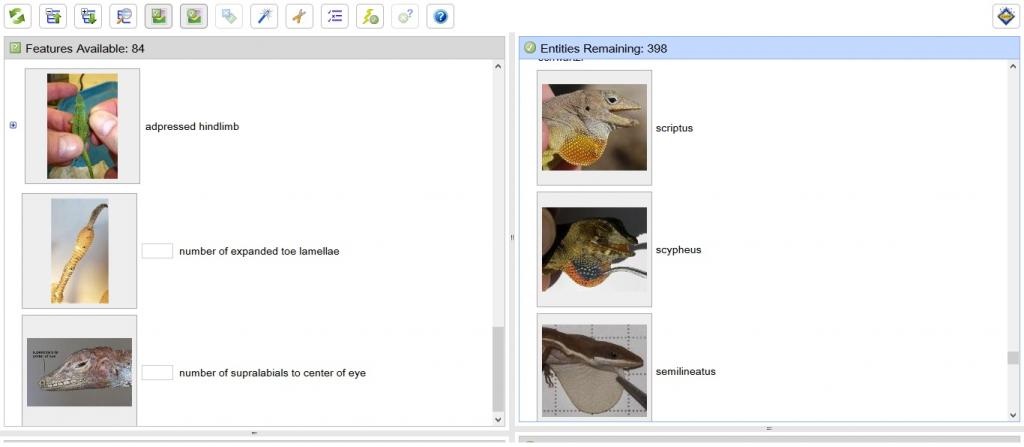Click the Best feature magic wand icon
Image resolution: width=1024 pixels, height=447 pixels.
point(264,16)
